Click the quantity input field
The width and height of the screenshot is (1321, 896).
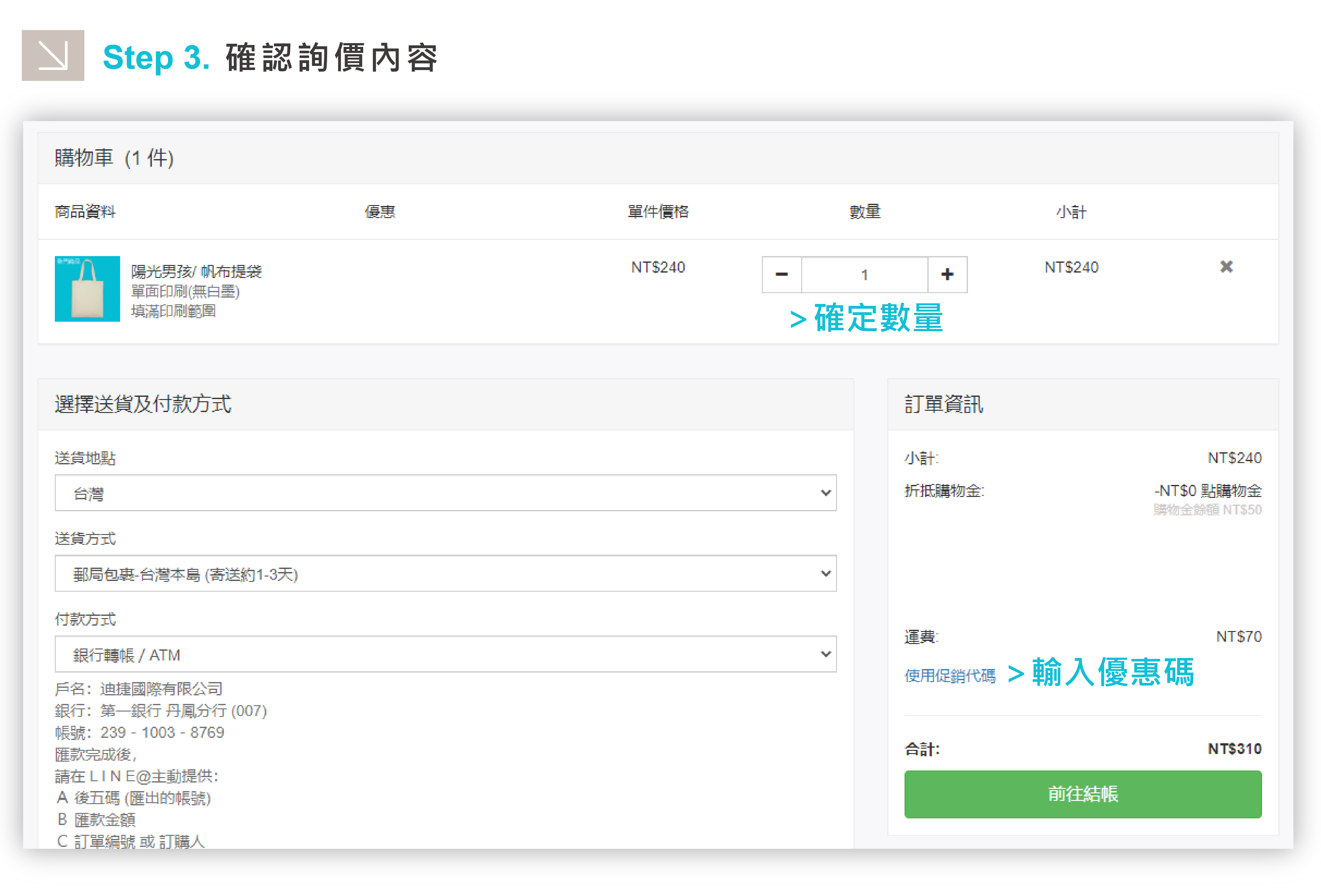click(x=864, y=274)
